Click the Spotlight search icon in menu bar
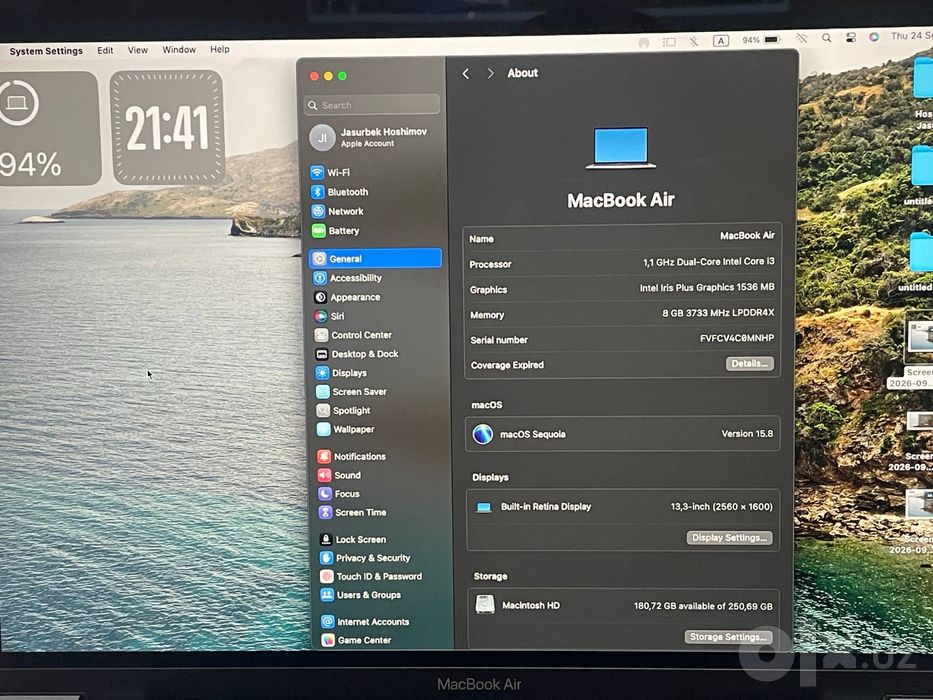This screenshot has width=933, height=700. pyautogui.click(x=826, y=38)
